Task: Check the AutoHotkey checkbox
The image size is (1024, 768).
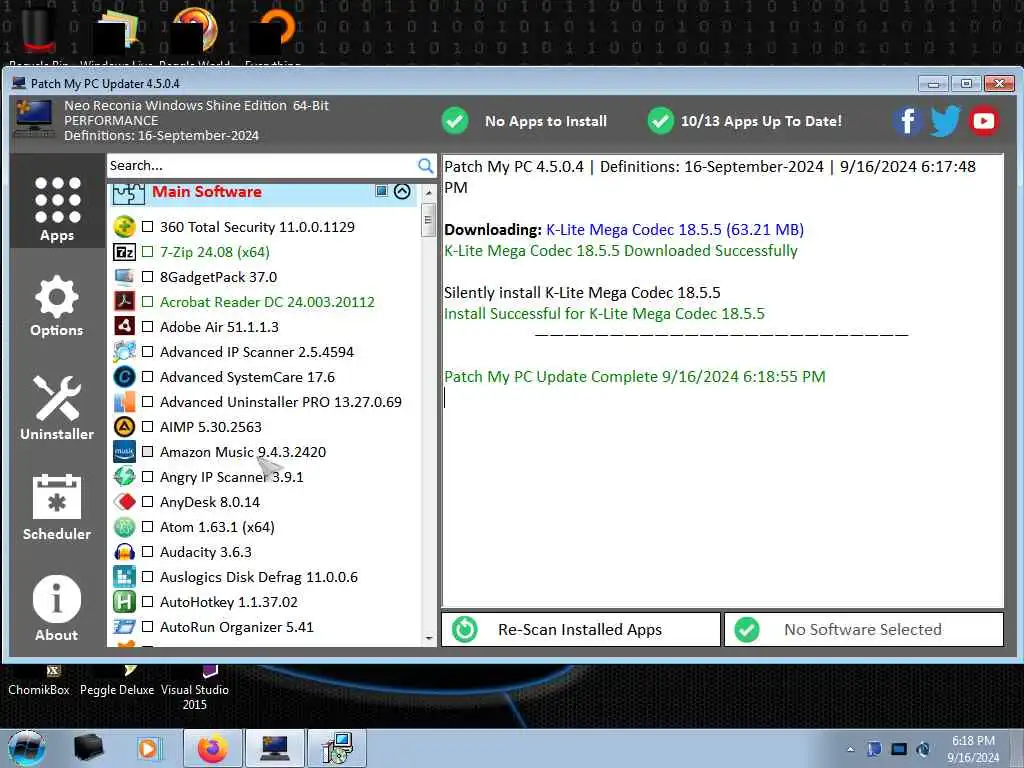Action: [x=148, y=601]
